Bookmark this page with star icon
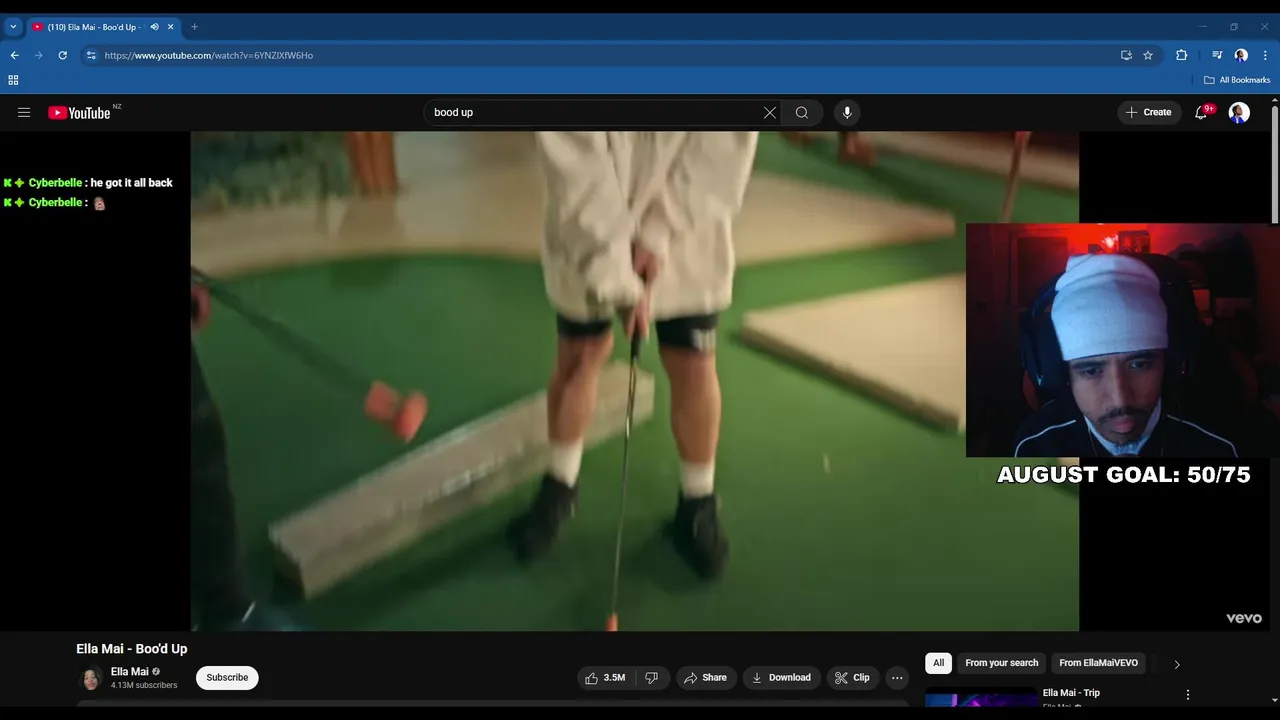The height and width of the screenshot is (720, 1280). 1148,56
